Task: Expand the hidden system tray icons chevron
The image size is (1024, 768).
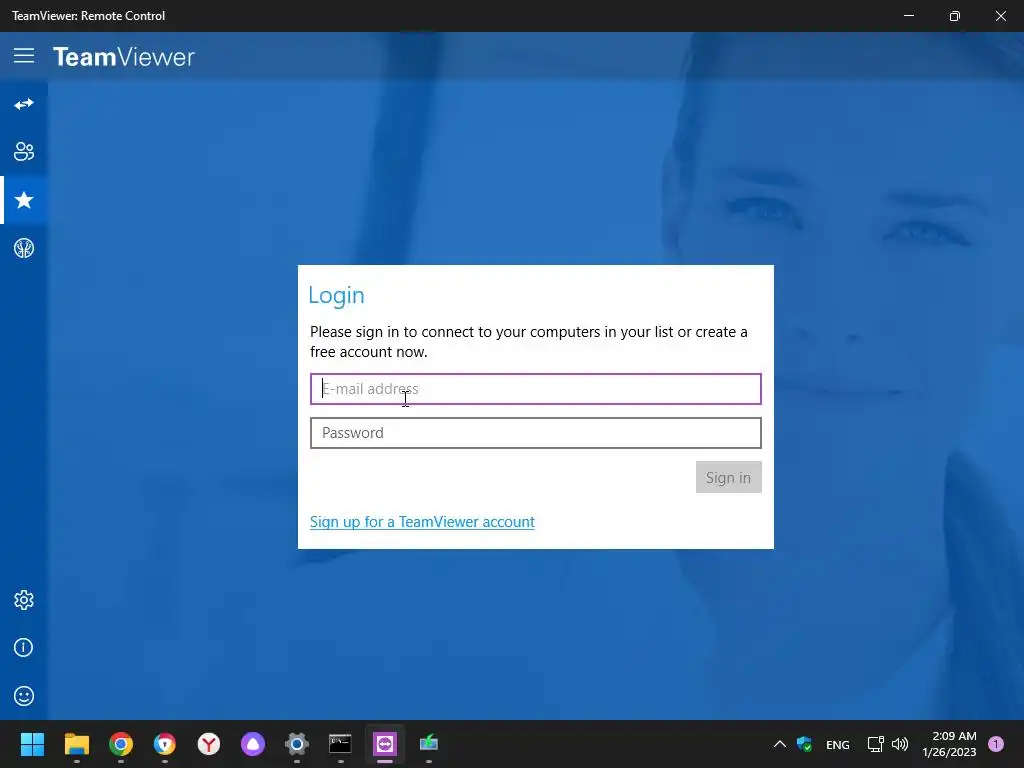Action: click(780, 744)
